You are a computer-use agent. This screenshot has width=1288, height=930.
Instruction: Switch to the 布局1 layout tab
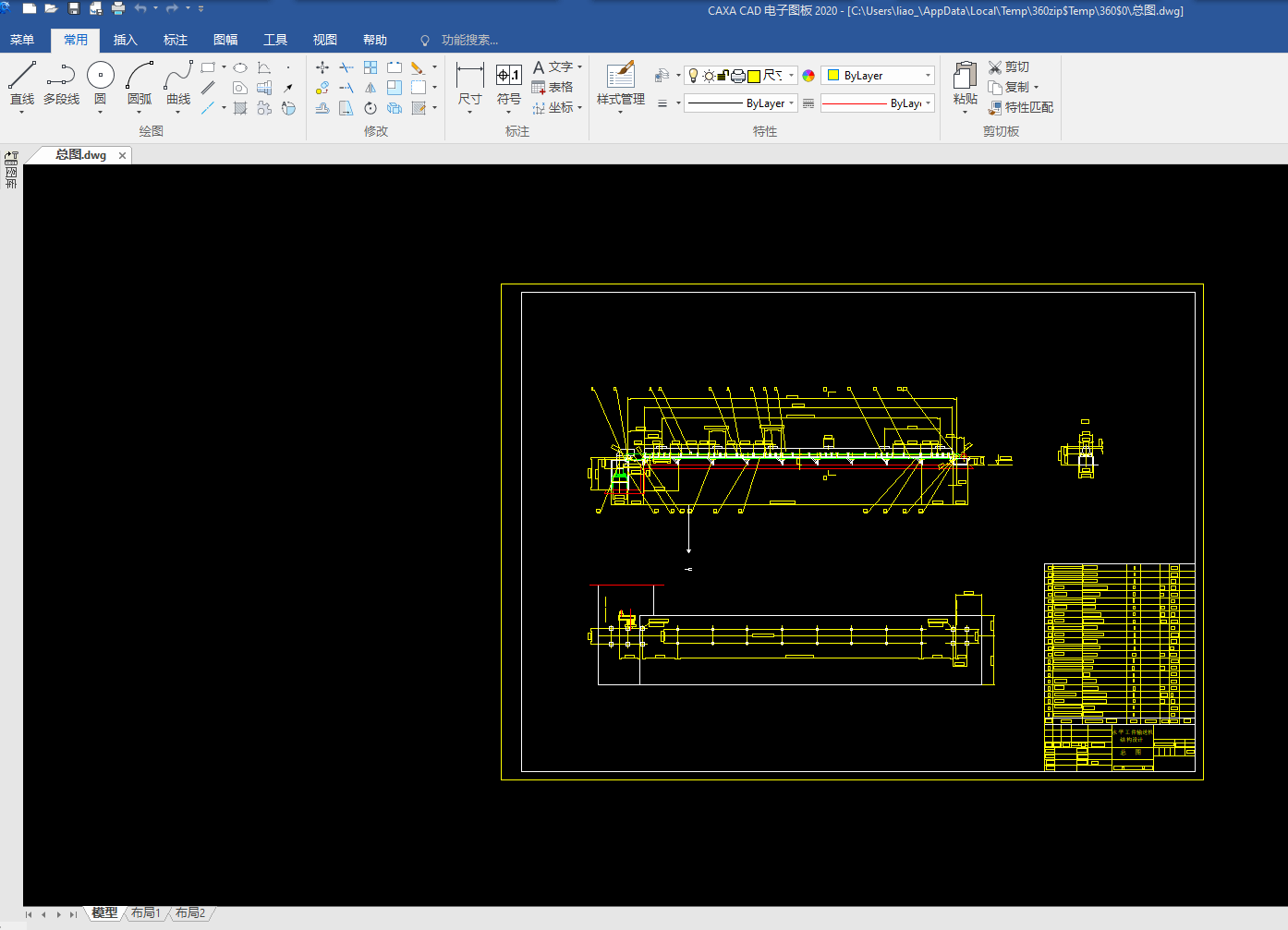coord(146,913)
